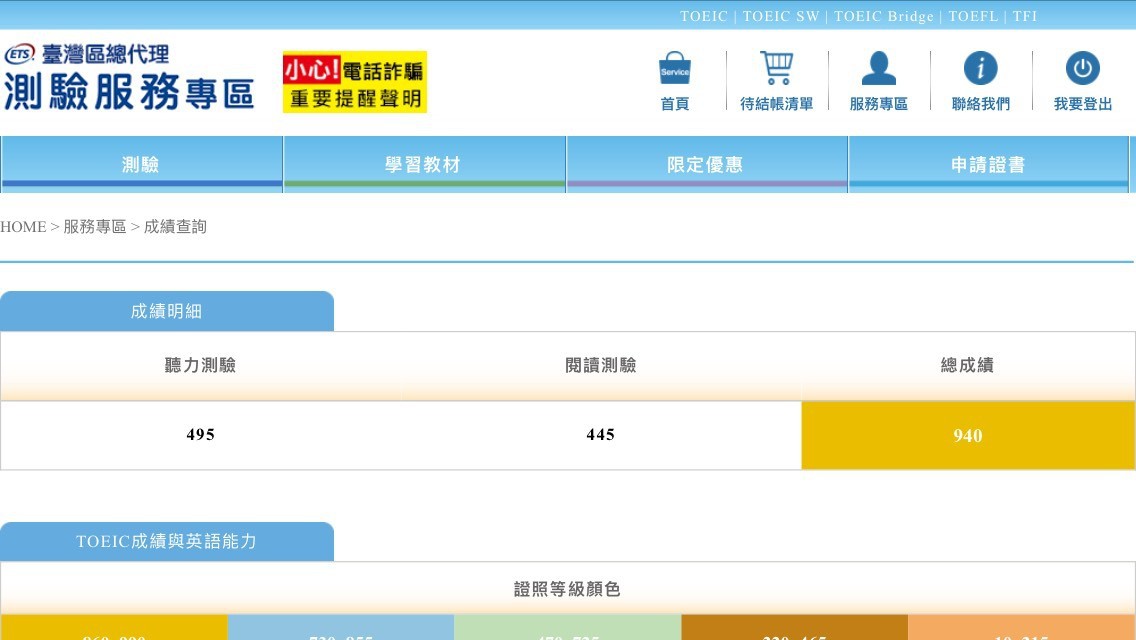
Task: Open the 聯絡我們 info icon
Action: (x=980, y=68)
